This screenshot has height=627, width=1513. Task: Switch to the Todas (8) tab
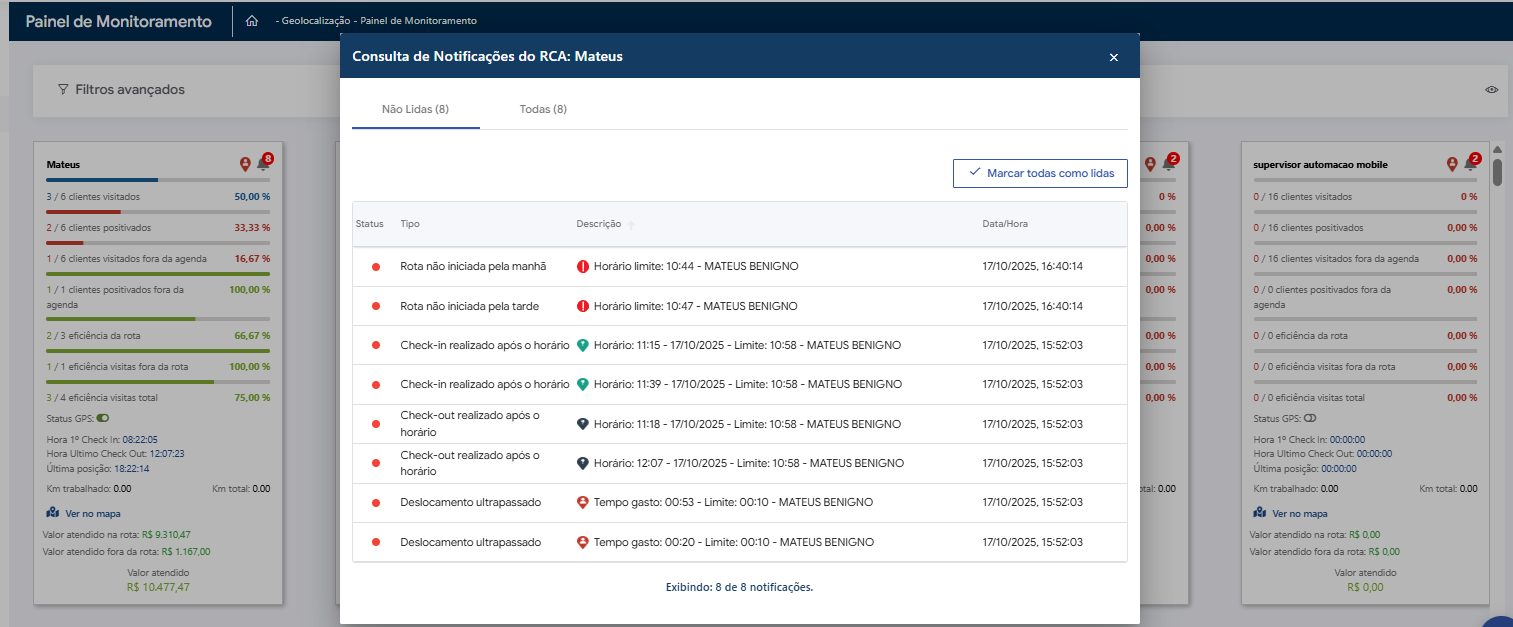pyautogui.click(x=543, y=109)
